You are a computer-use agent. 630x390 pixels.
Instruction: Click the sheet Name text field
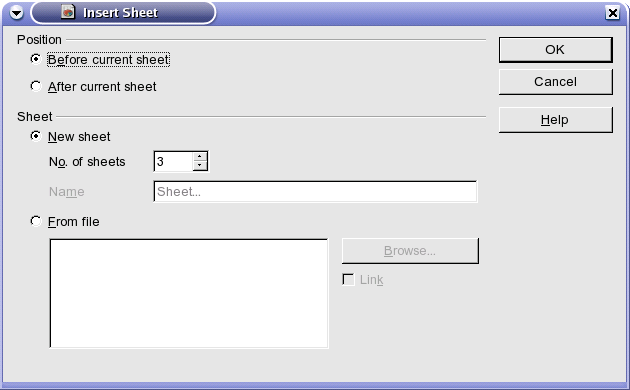(x=315, y=192)
